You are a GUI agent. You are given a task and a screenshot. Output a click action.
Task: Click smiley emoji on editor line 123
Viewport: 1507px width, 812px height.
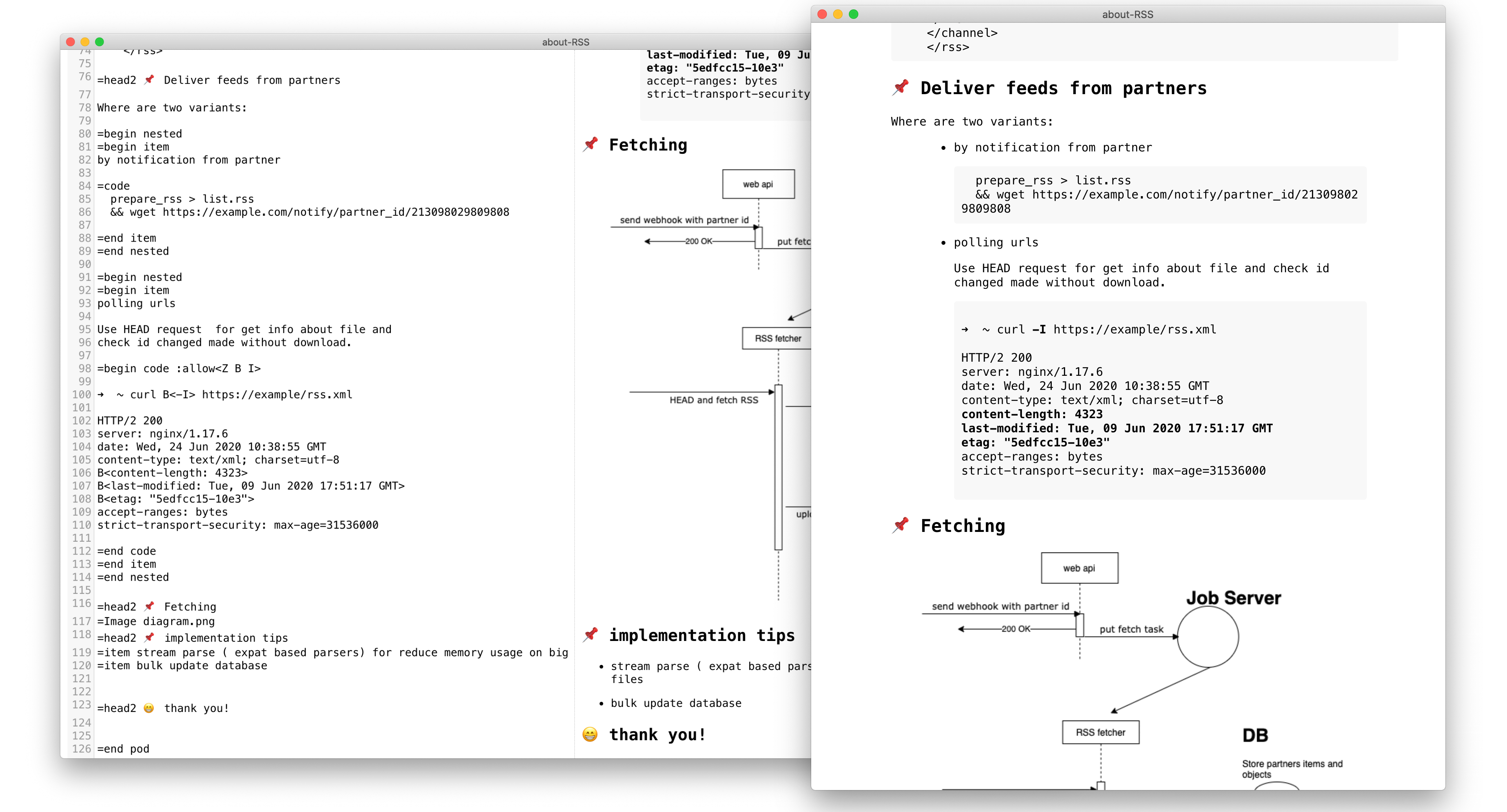tap(149, 708)
